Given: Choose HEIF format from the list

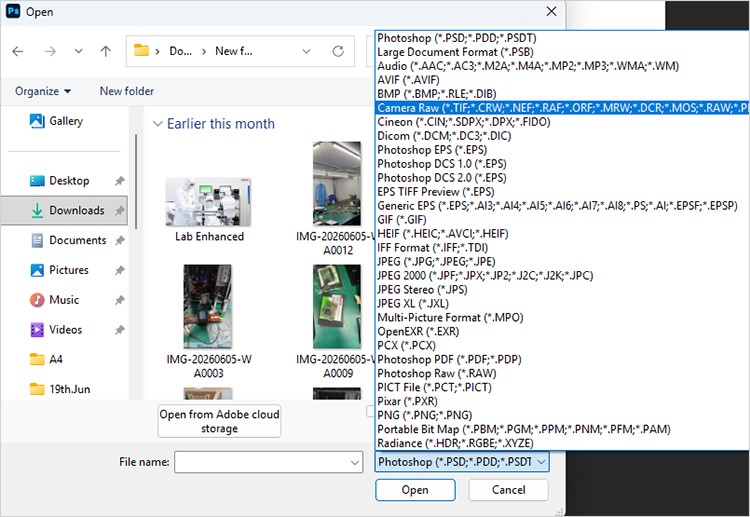Looking at the screenshot, I should click(x=562, y=233).
